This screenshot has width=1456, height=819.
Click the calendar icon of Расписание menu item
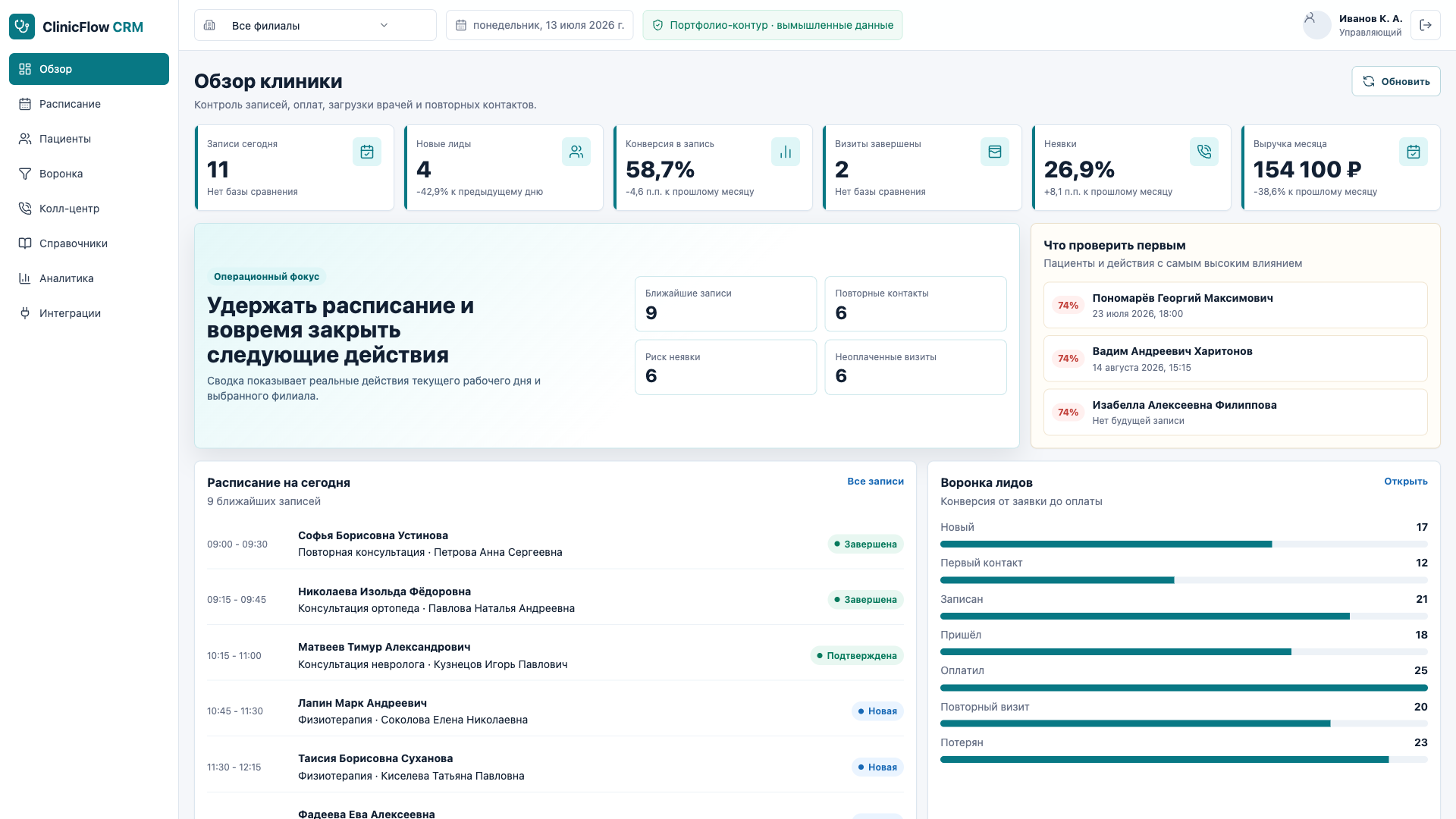click(25, 104)
